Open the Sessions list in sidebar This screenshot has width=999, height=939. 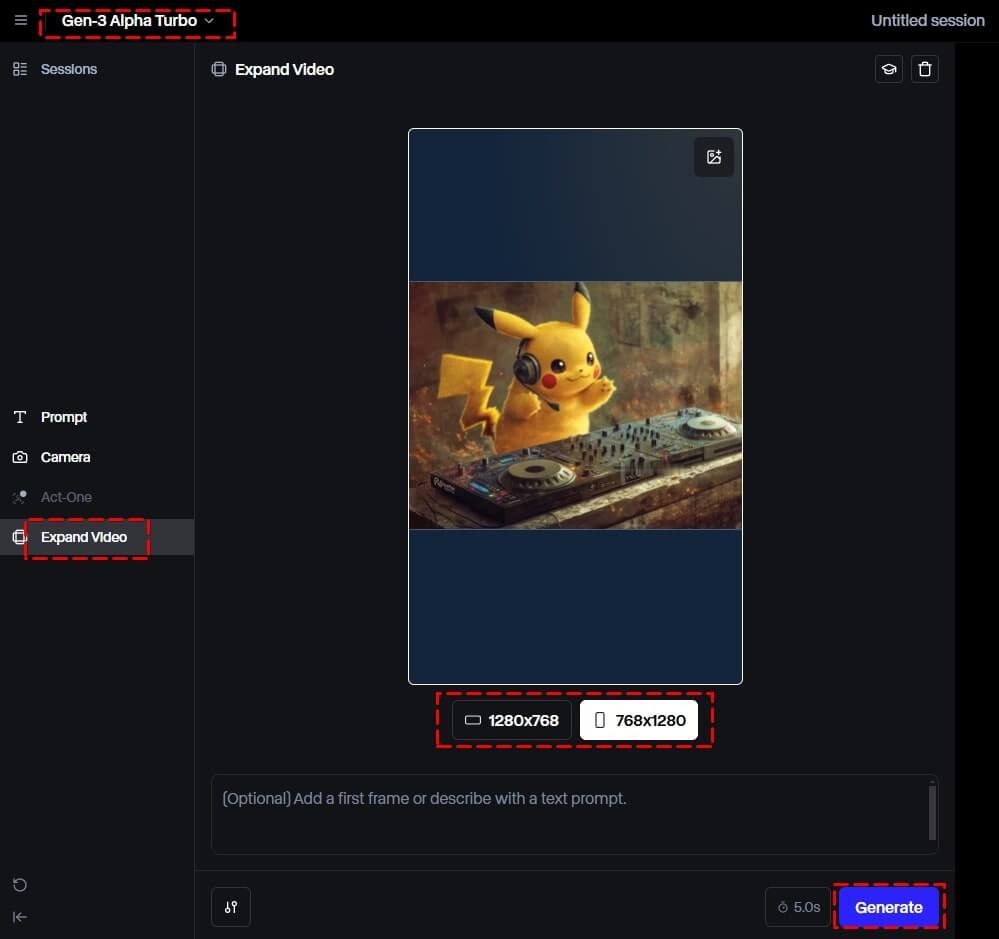(x=67, y=69)
